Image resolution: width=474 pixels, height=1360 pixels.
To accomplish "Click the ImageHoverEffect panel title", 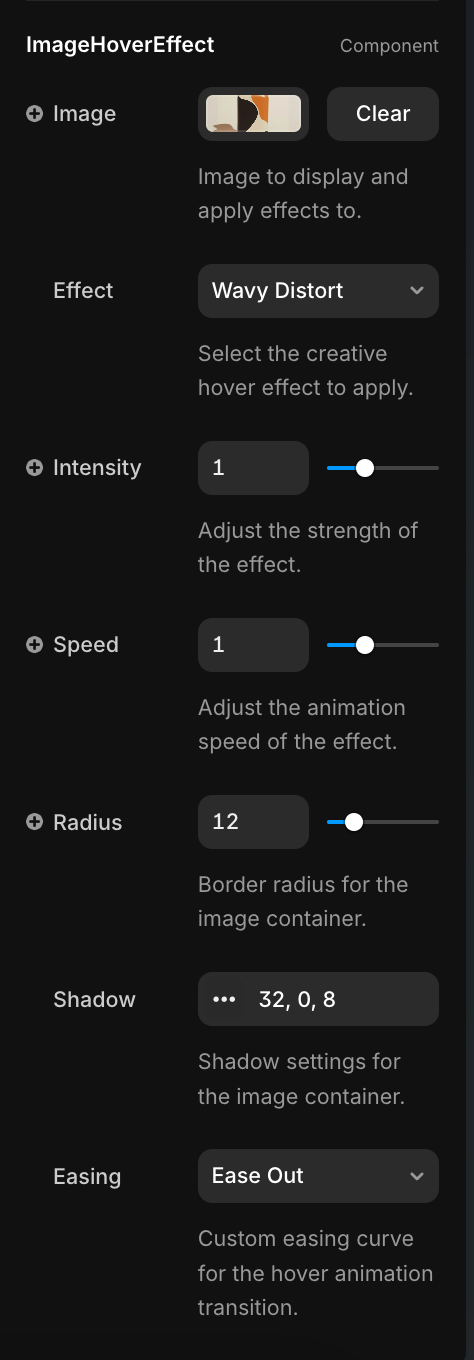I will [x=120, y=45].
